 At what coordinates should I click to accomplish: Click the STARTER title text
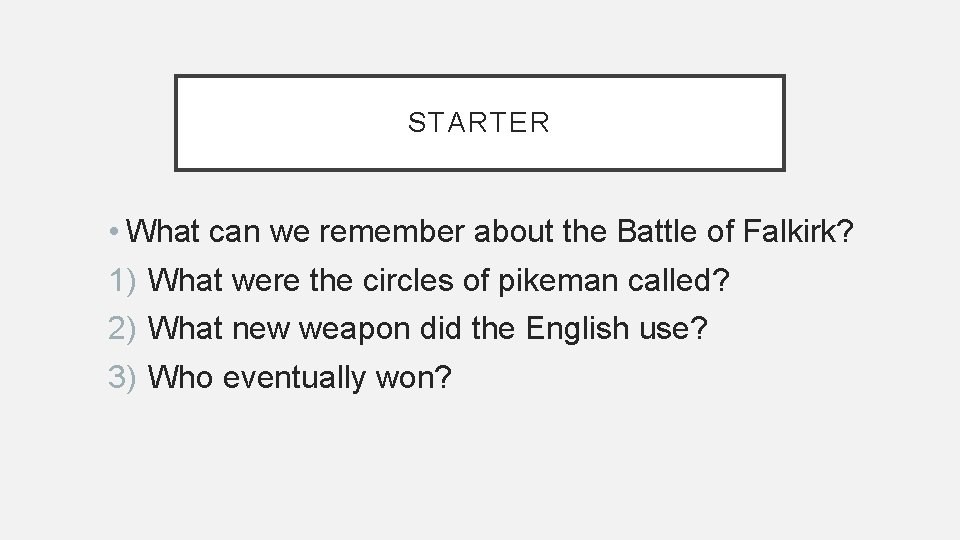[479, 123]
